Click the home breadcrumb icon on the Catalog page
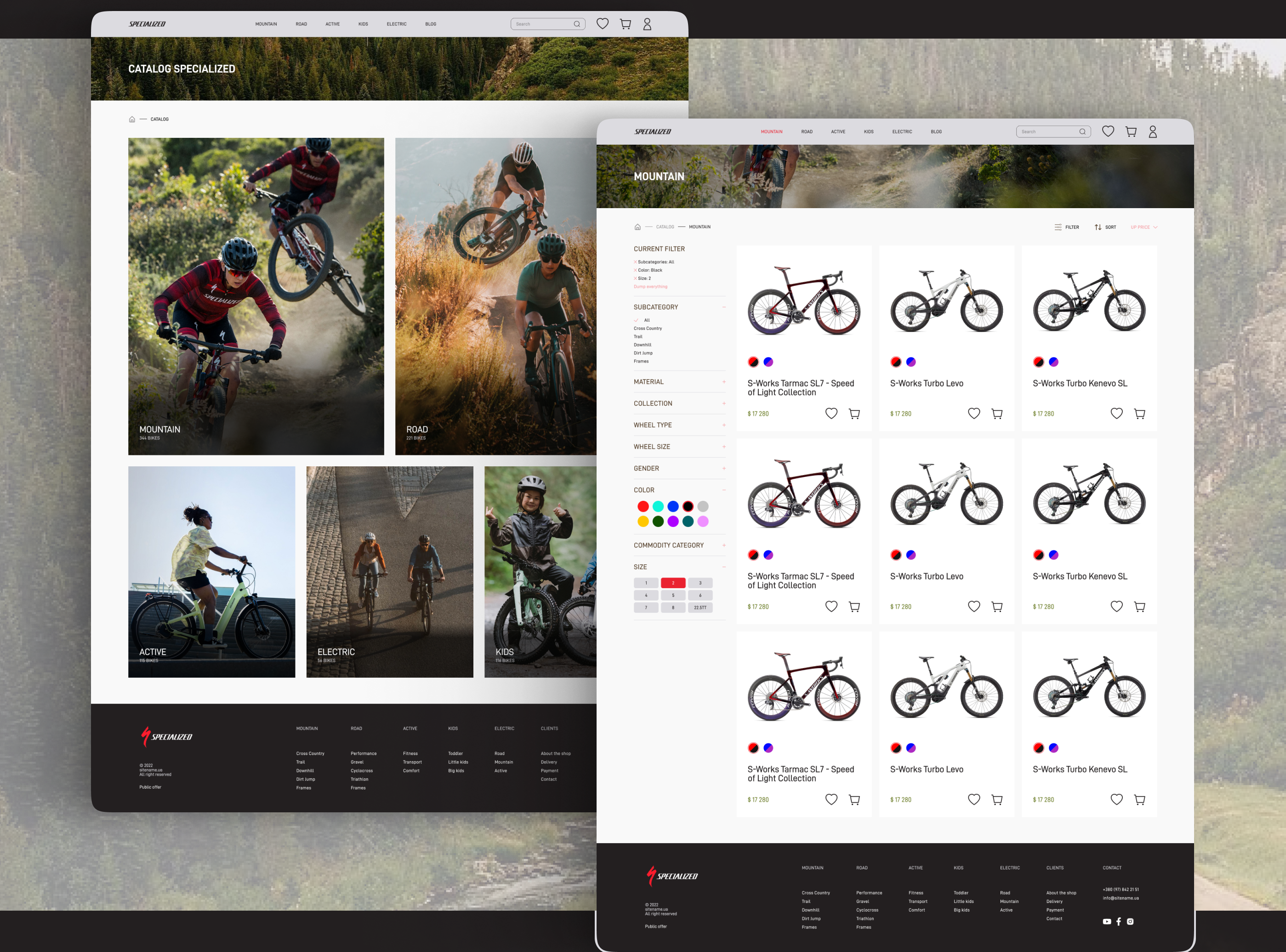The height and width of the screenshot is (952, 1286). (x=132, y=119)
